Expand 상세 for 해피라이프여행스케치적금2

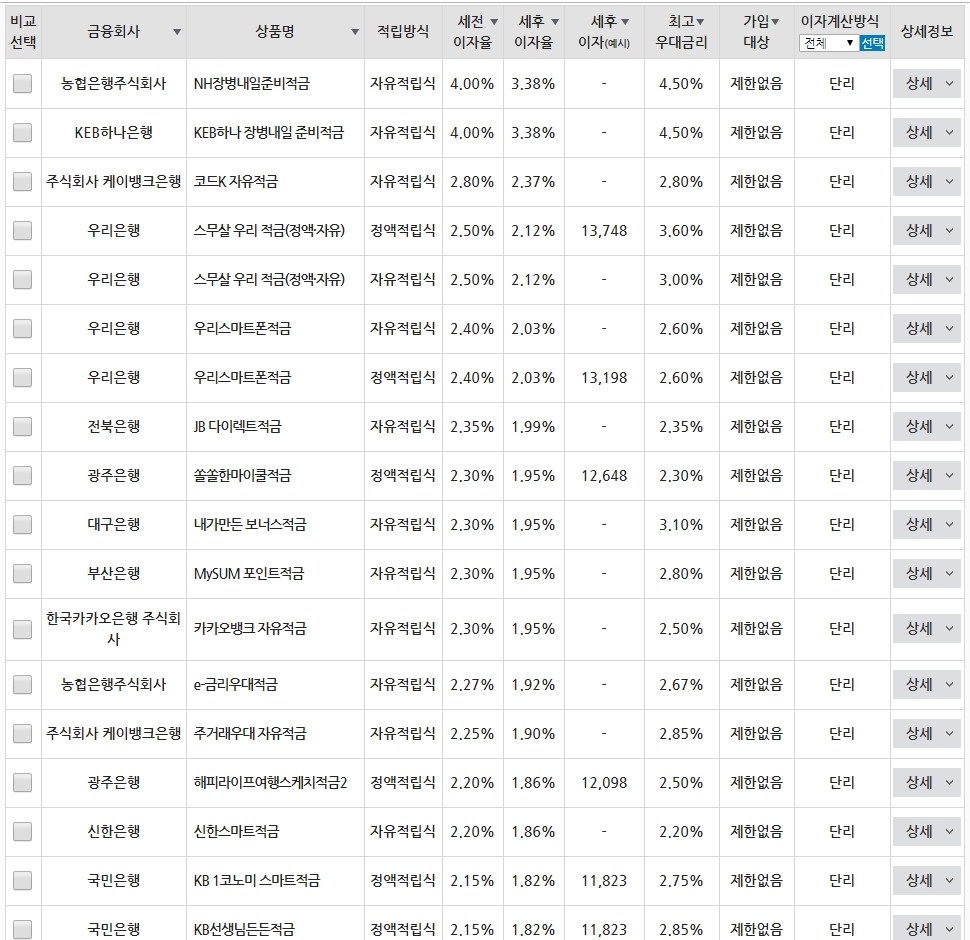[927, 782]
